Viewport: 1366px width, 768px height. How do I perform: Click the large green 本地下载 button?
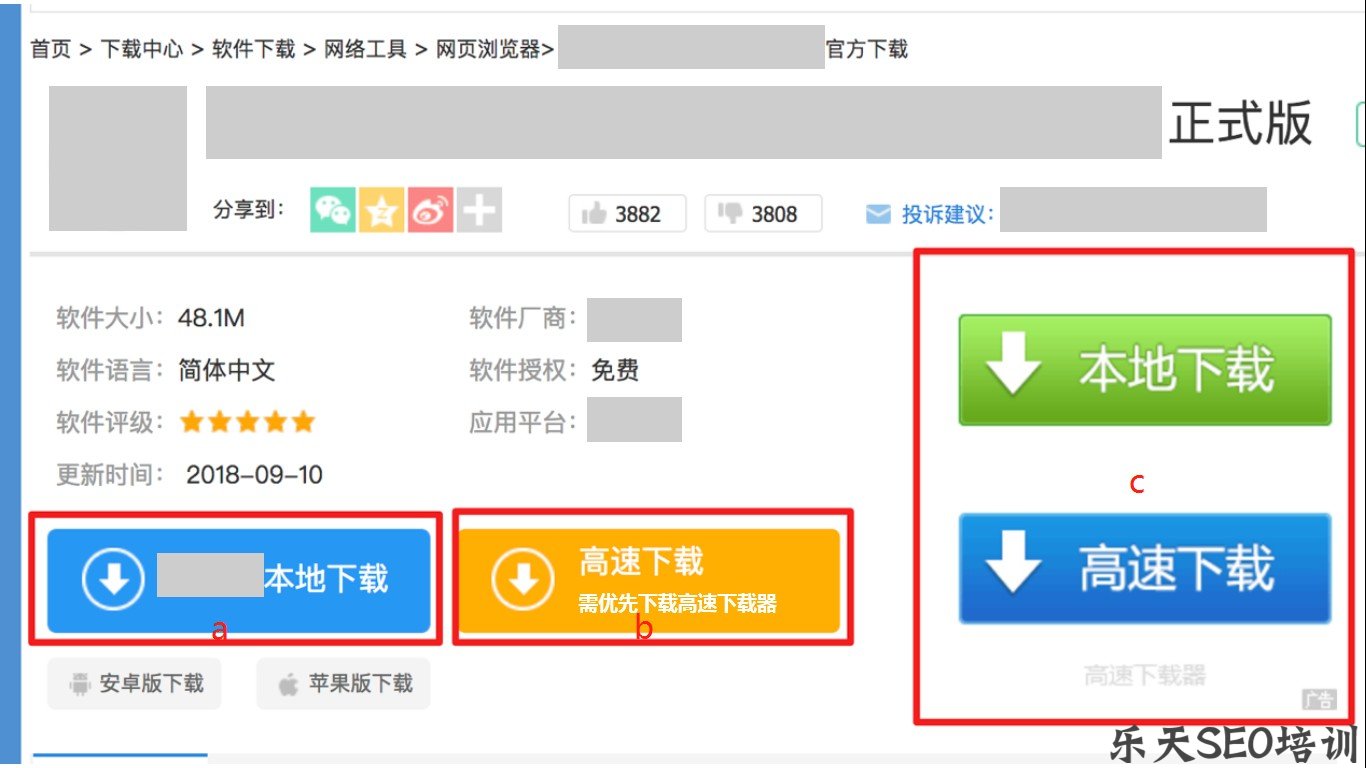click(x=1144, y=369)
